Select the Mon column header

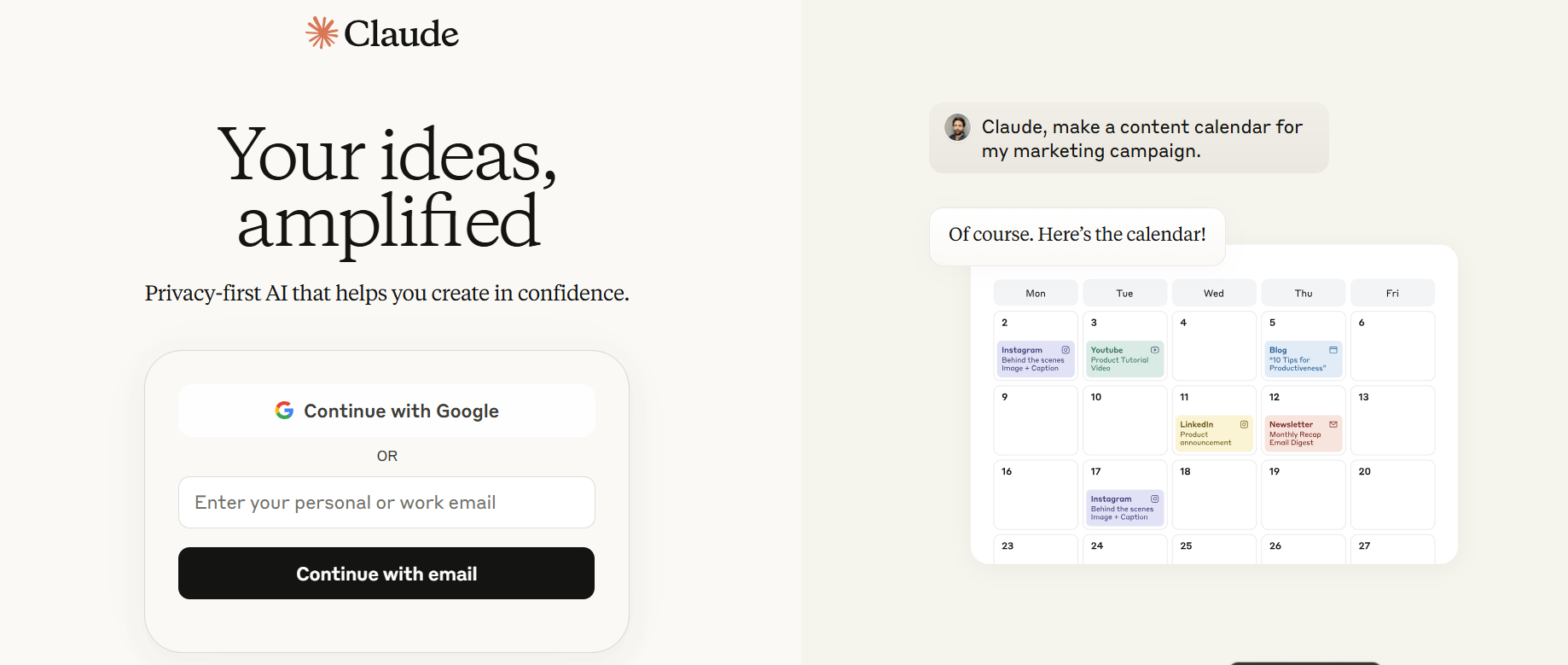pos(1035,293)
